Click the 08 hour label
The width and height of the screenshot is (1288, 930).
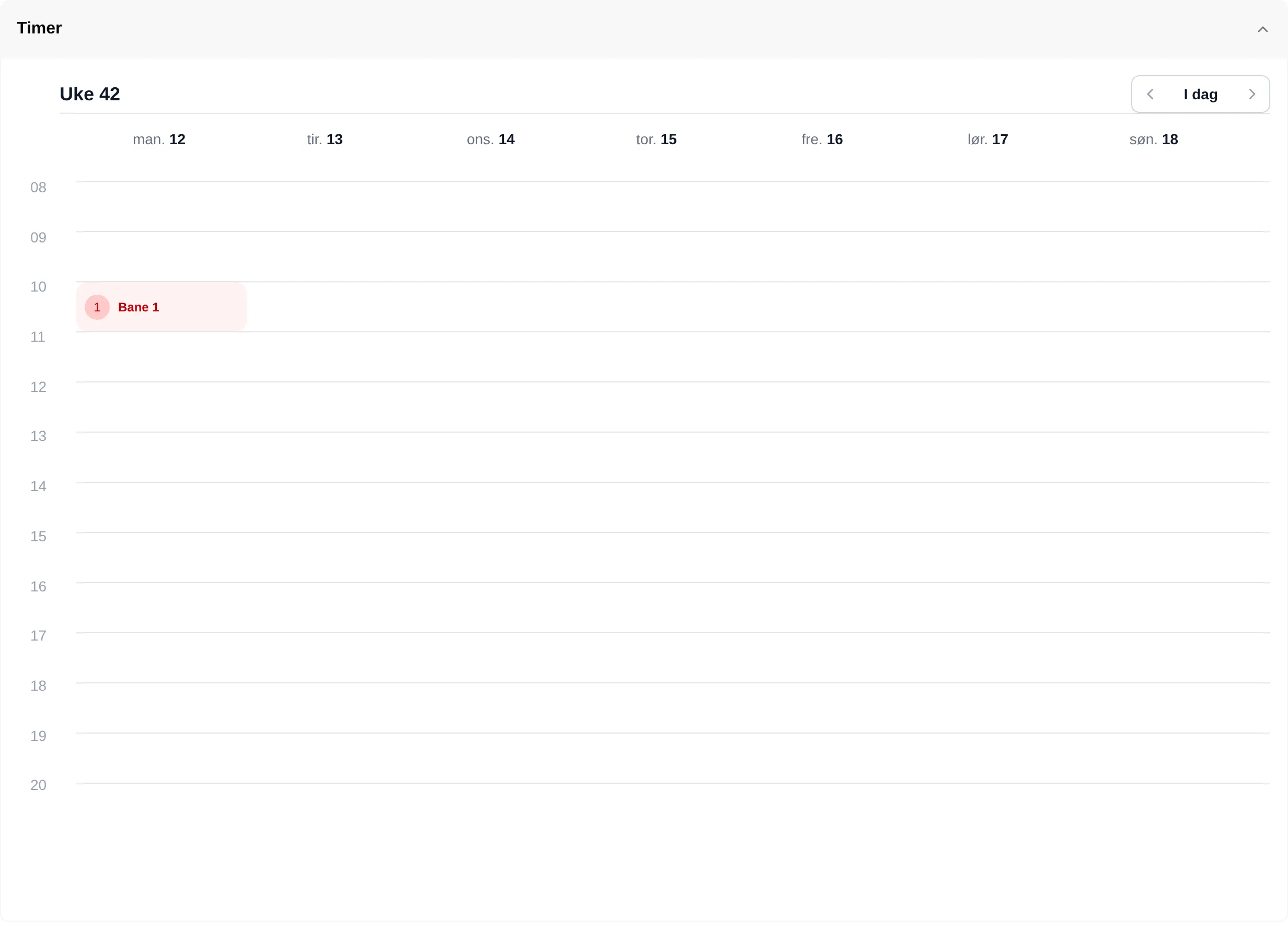38,188
